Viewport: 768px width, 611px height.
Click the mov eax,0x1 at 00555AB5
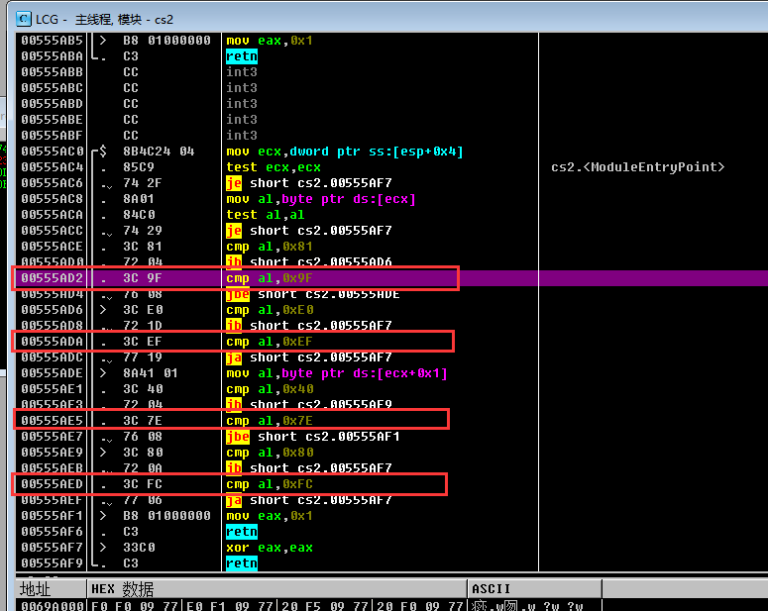coord(256,41)
